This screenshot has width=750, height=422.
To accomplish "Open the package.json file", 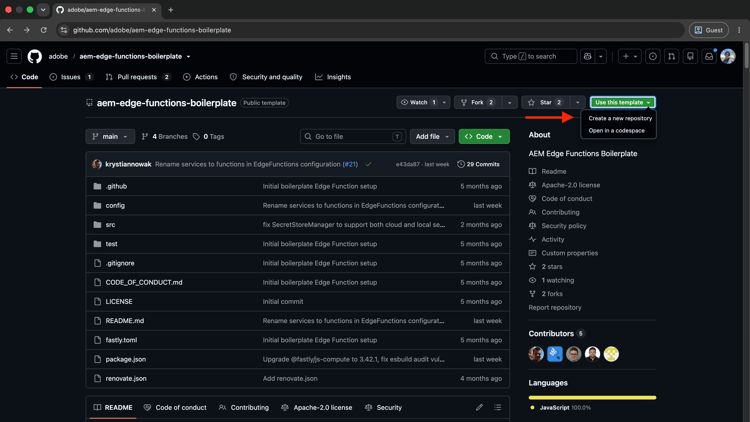I will click(126, 359).
